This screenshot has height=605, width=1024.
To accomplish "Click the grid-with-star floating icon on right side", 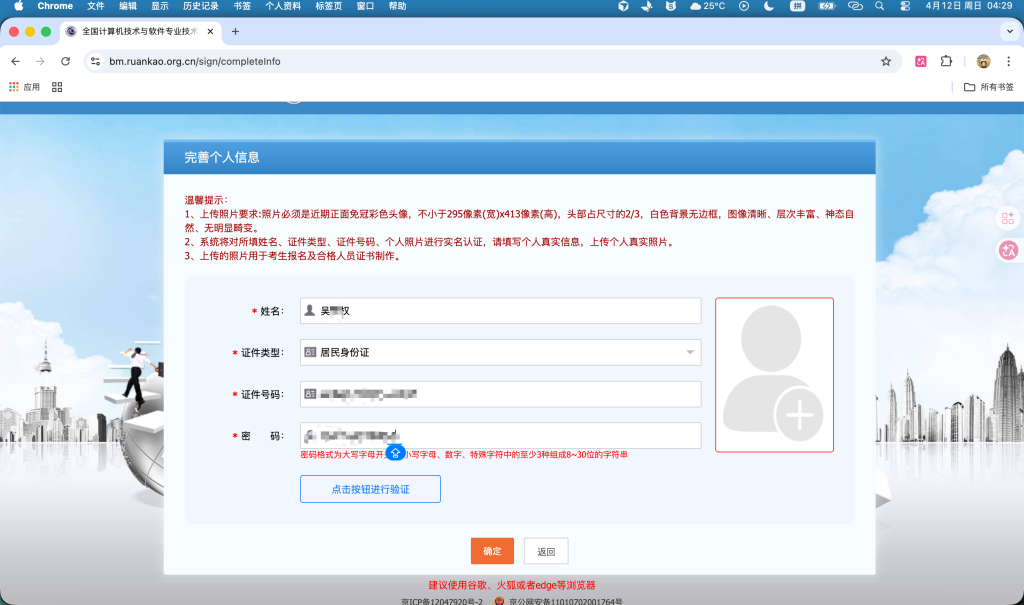I will click(x=1008, y=218).
